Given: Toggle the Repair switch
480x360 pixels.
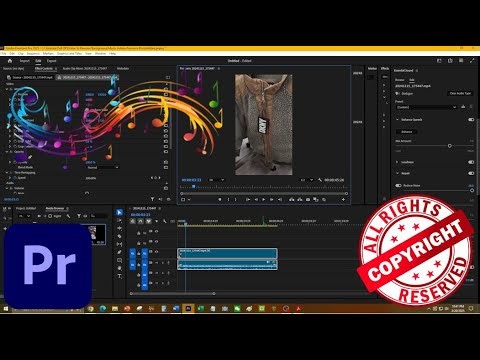Looking at the screenshot, I should [x=471, y=173].
